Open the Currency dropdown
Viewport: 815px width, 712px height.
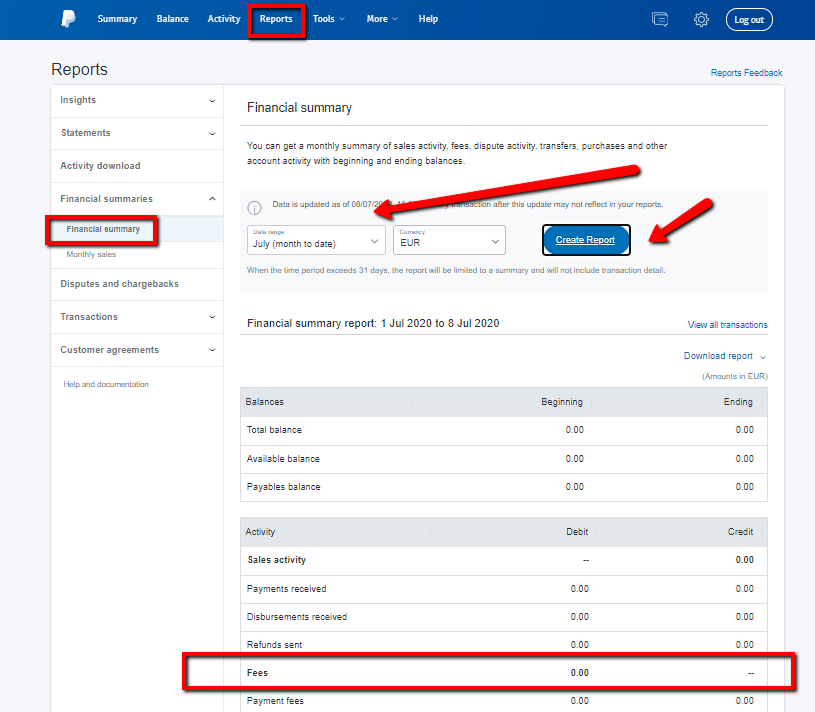(449, 240)
